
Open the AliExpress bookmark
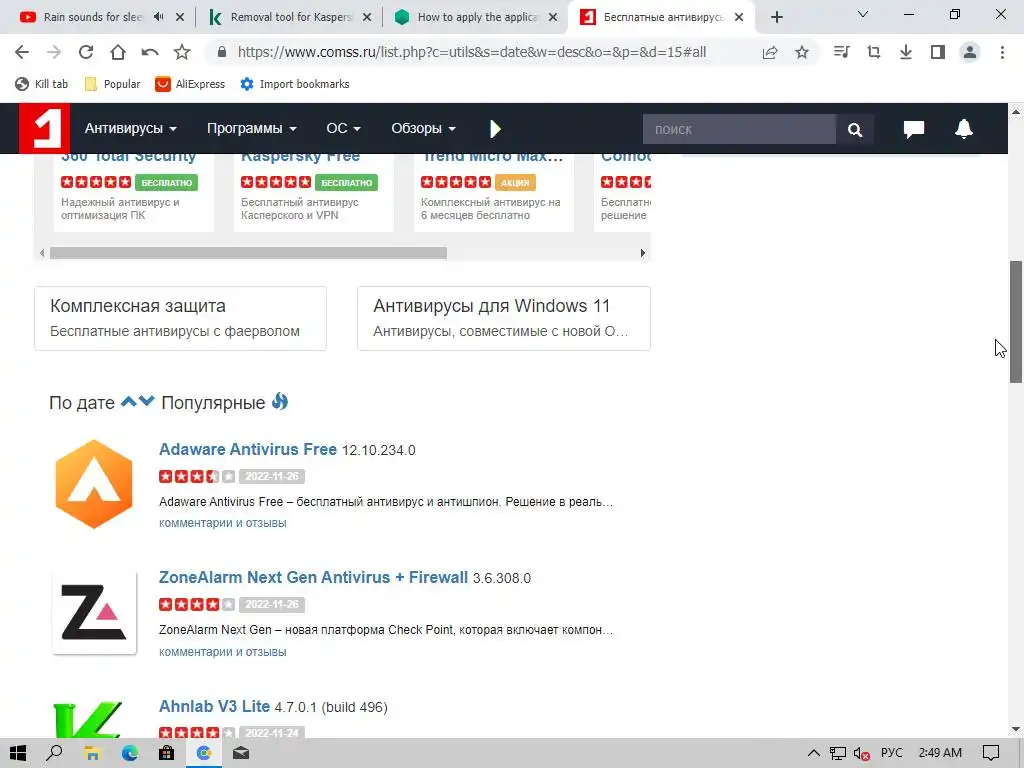coord(190,84)
